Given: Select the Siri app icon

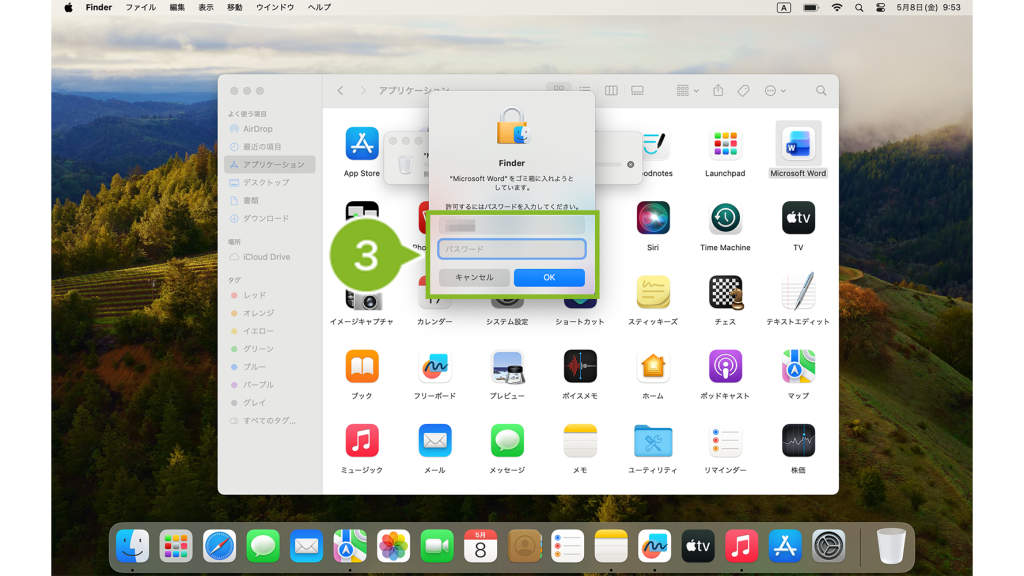Looking at the screenshot, I should coord(653,217).
